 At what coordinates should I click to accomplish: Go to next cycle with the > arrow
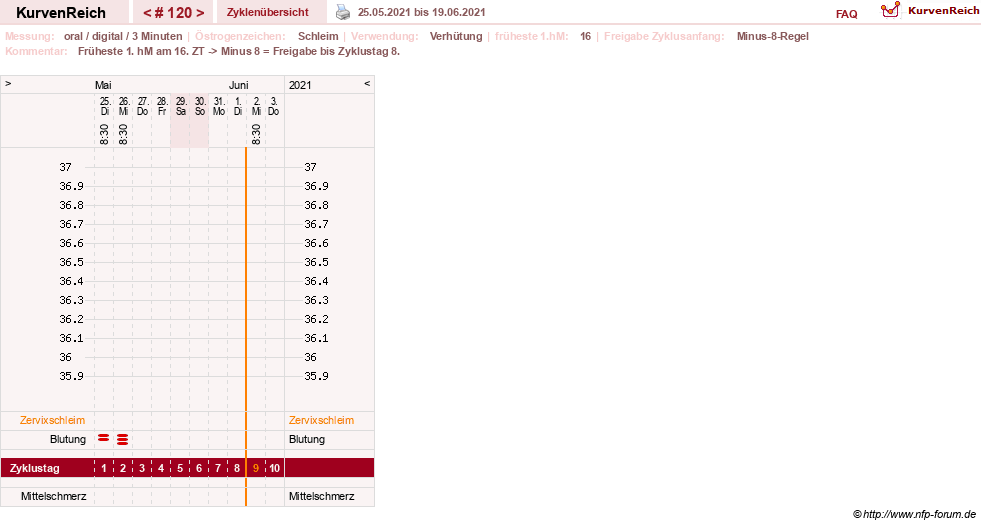coord(200,13)
